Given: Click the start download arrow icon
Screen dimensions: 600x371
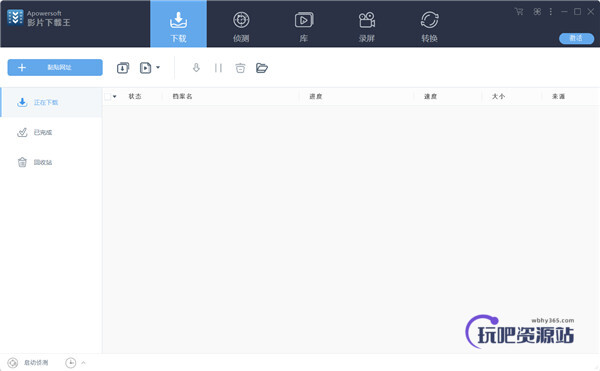Looking at the screenshot, I should pos(196,68).
